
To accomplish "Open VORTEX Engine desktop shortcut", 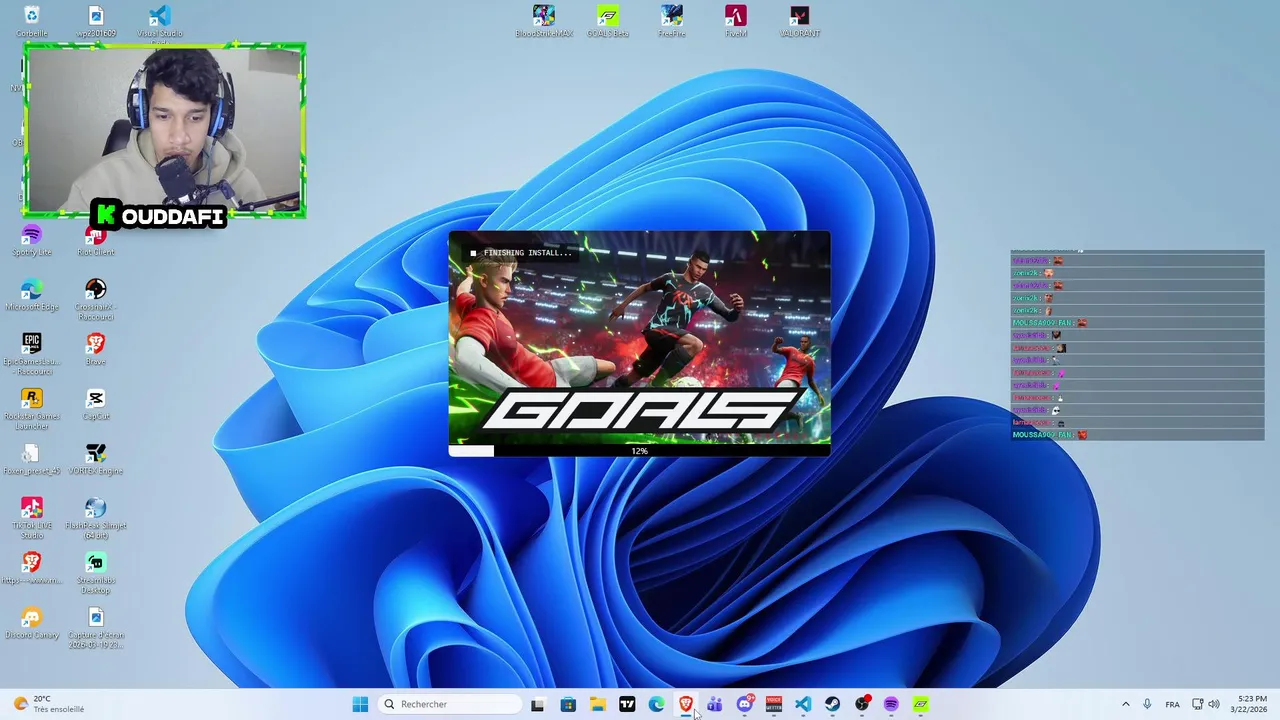I will (96, 460).
